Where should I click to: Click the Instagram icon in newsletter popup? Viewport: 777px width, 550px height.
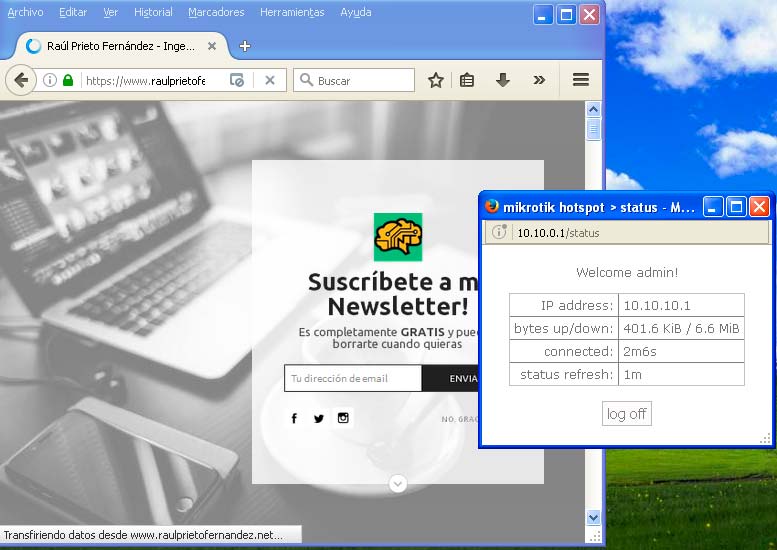[x=343, y=418]
